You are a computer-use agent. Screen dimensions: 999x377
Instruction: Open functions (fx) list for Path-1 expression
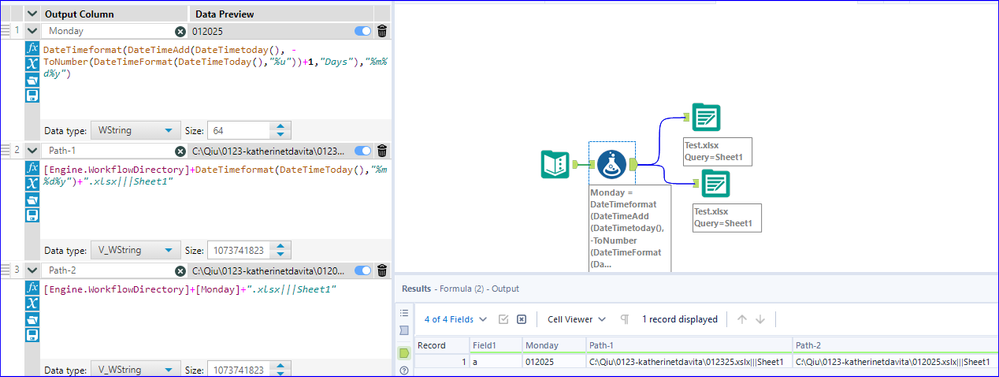pyautogui.click(x=32, y=168)
